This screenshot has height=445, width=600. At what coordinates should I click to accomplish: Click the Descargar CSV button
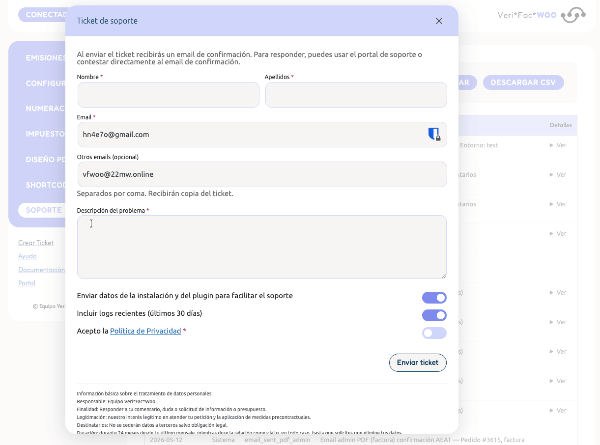pos(523,83)
